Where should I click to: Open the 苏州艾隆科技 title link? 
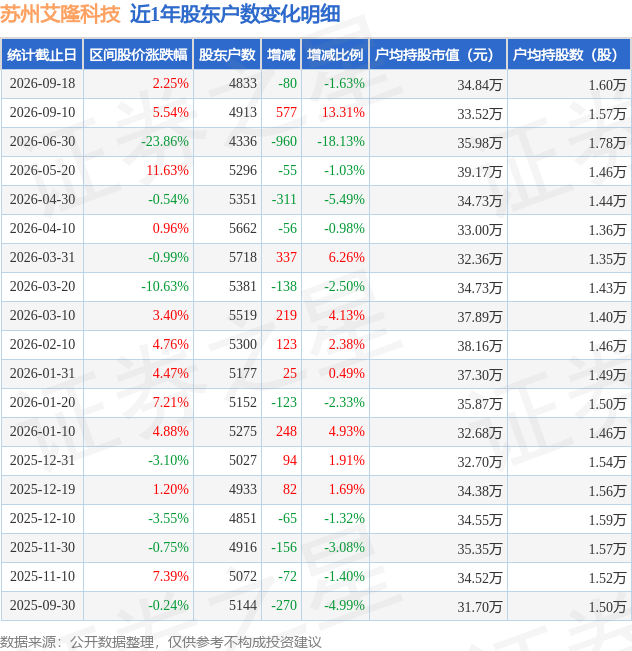pos(60,14)
